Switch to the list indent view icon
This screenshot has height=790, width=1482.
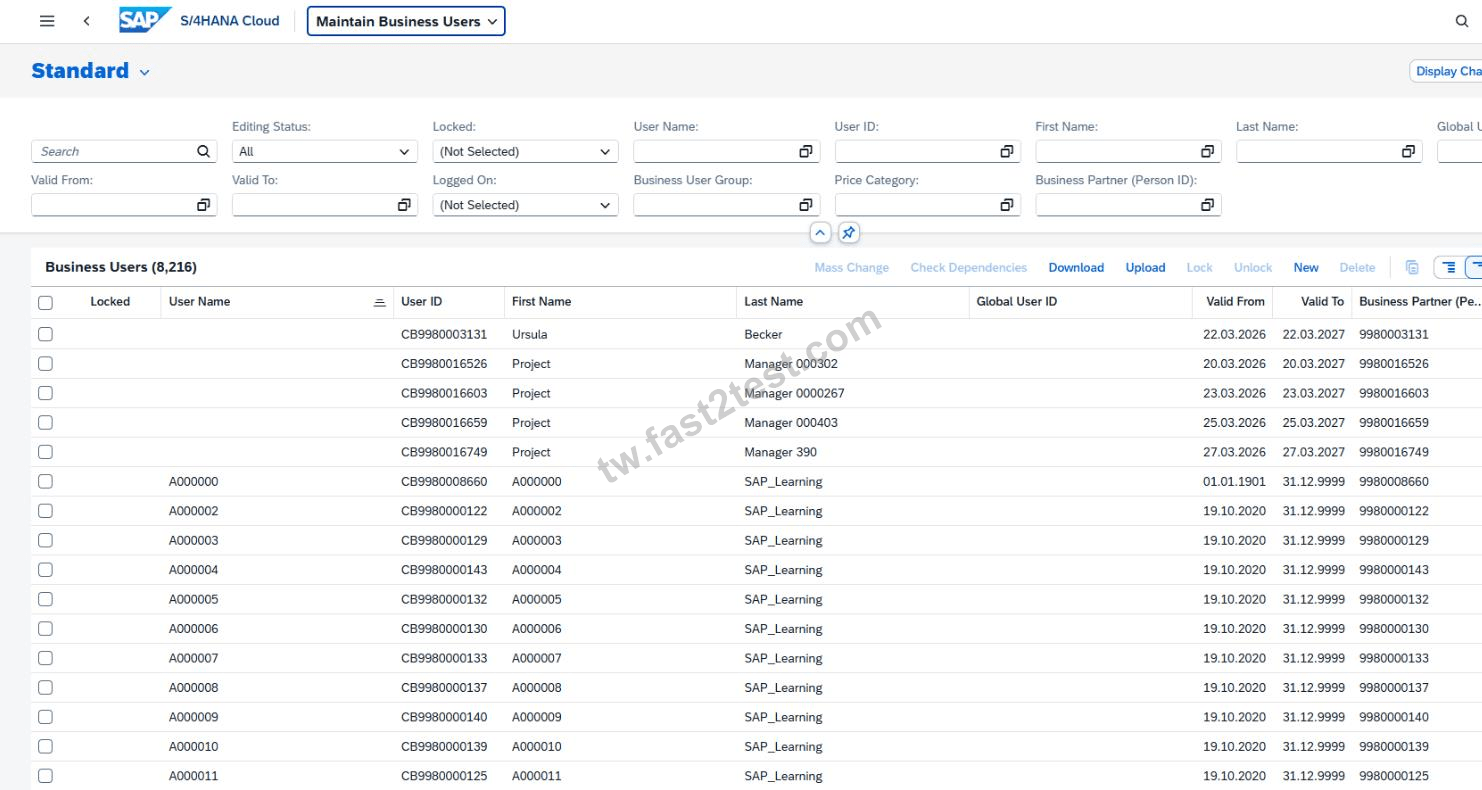[x=1449, y=267]
